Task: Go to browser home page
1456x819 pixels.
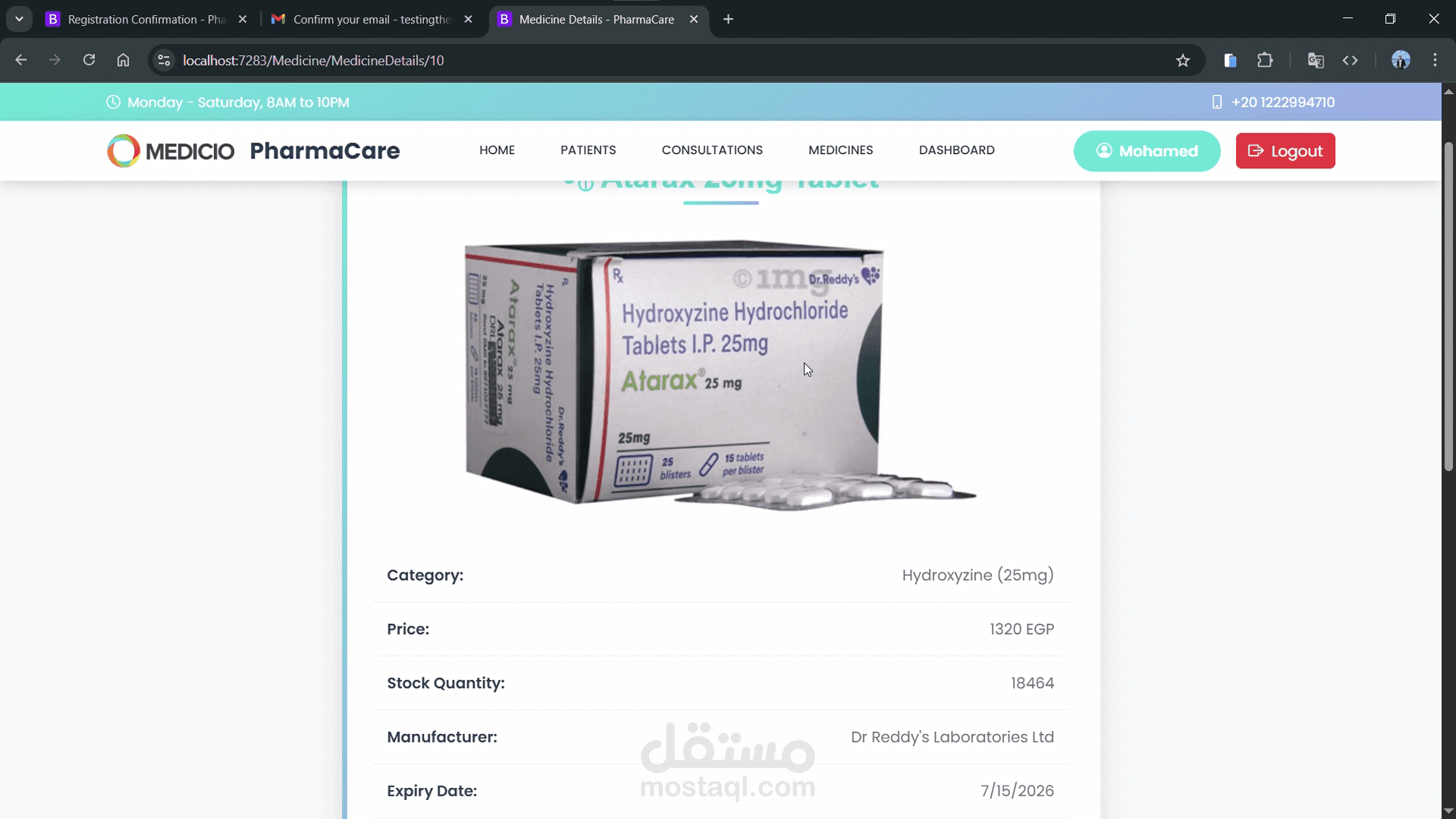Action: 123,60
